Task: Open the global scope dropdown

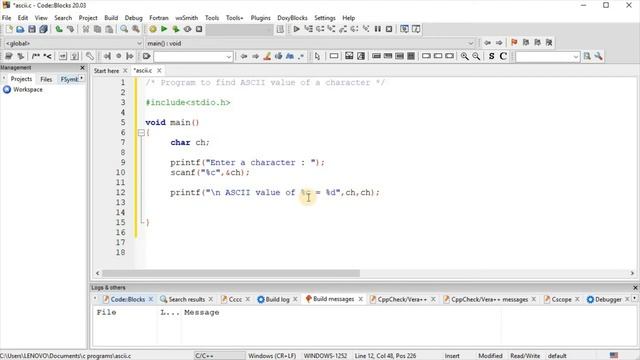Action: point(139,43)
